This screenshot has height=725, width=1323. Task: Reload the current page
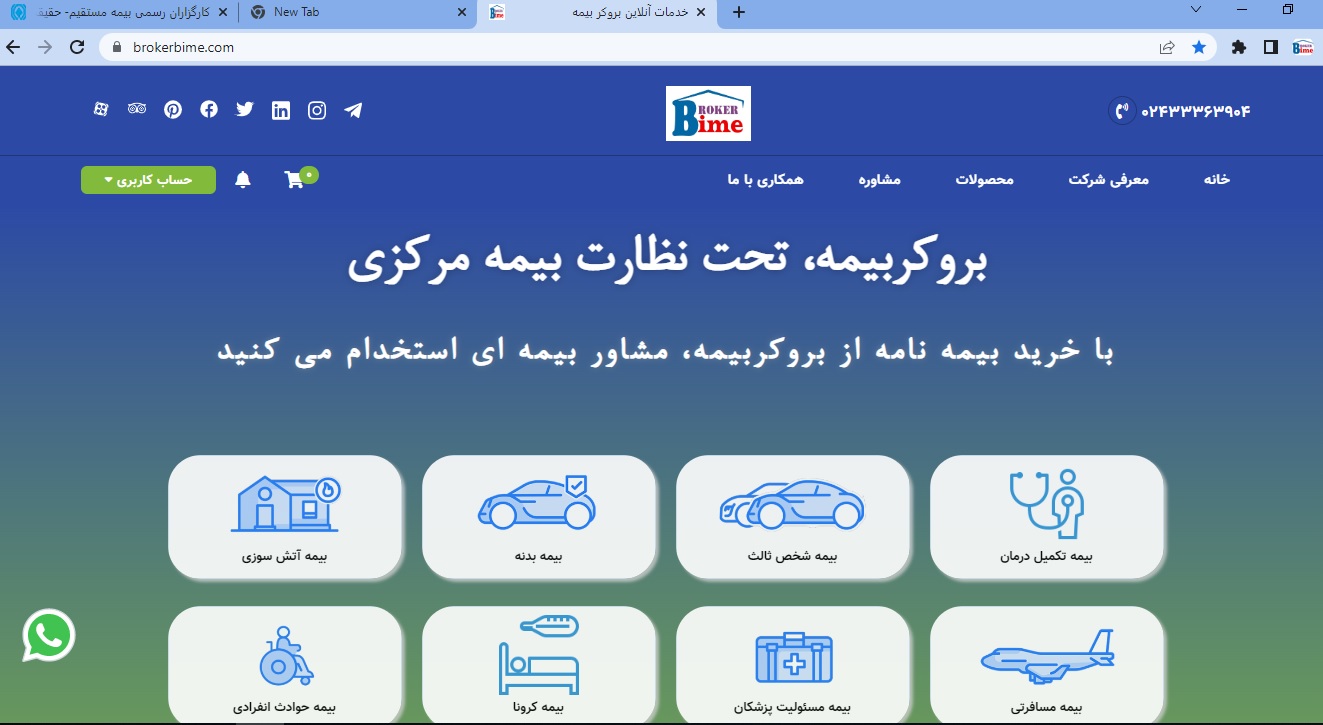[77, 47]
